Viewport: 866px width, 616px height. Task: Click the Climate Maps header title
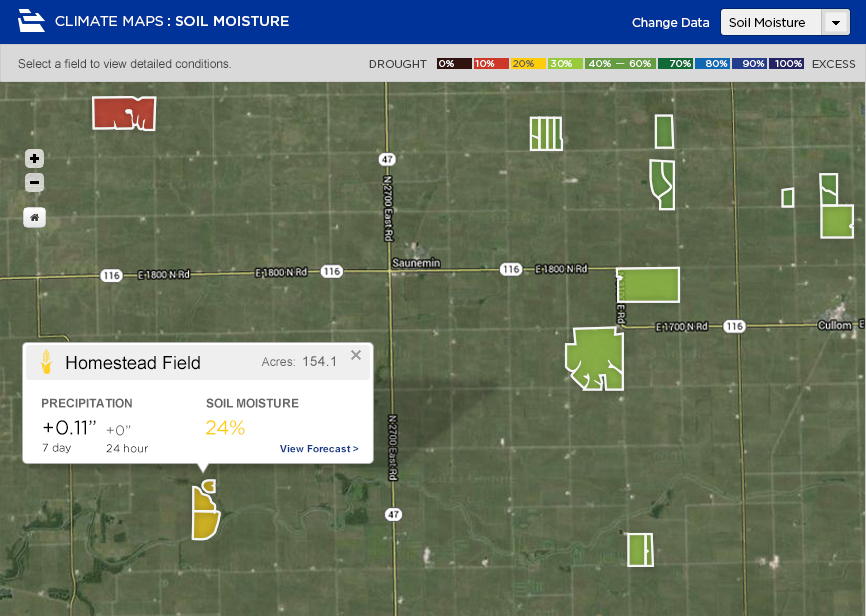tap(172, 21)
